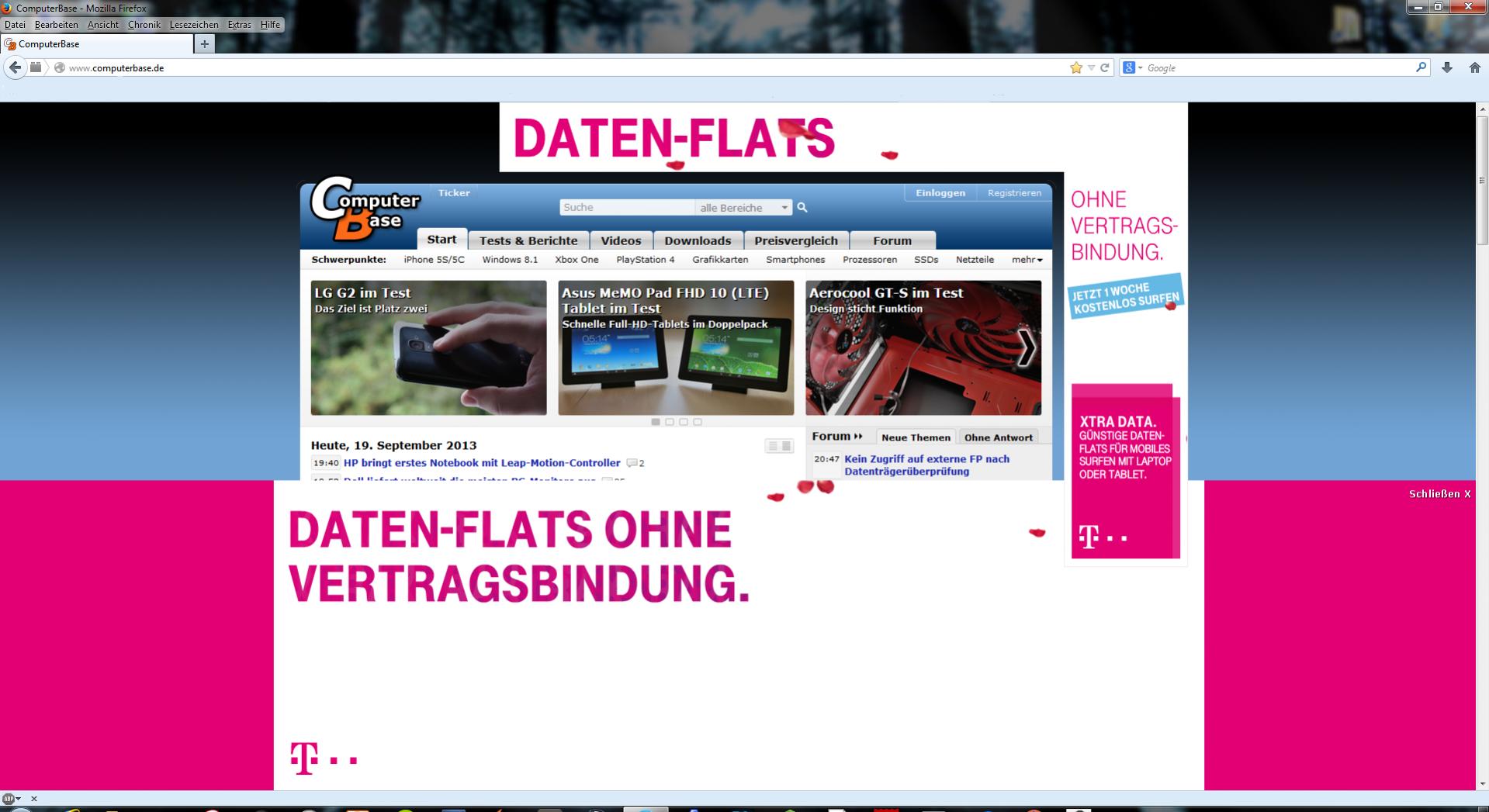Open the Firefox home page icon
1489x812 pixels.
click(1474, 67)
